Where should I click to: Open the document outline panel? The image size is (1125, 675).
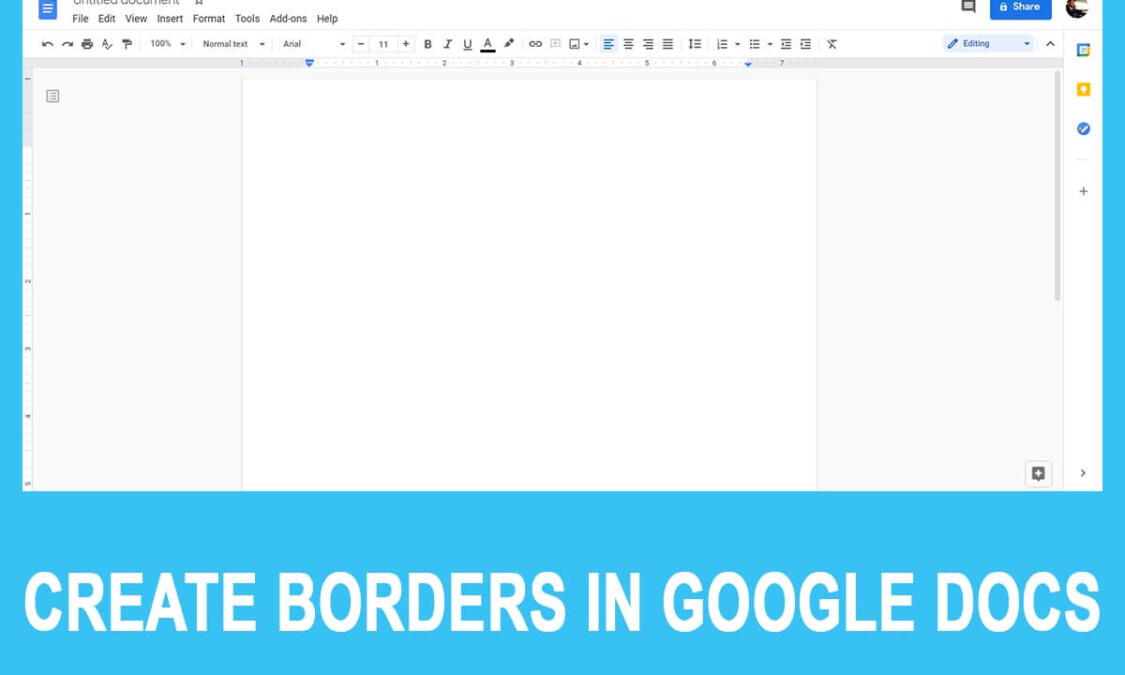[52, 96]
